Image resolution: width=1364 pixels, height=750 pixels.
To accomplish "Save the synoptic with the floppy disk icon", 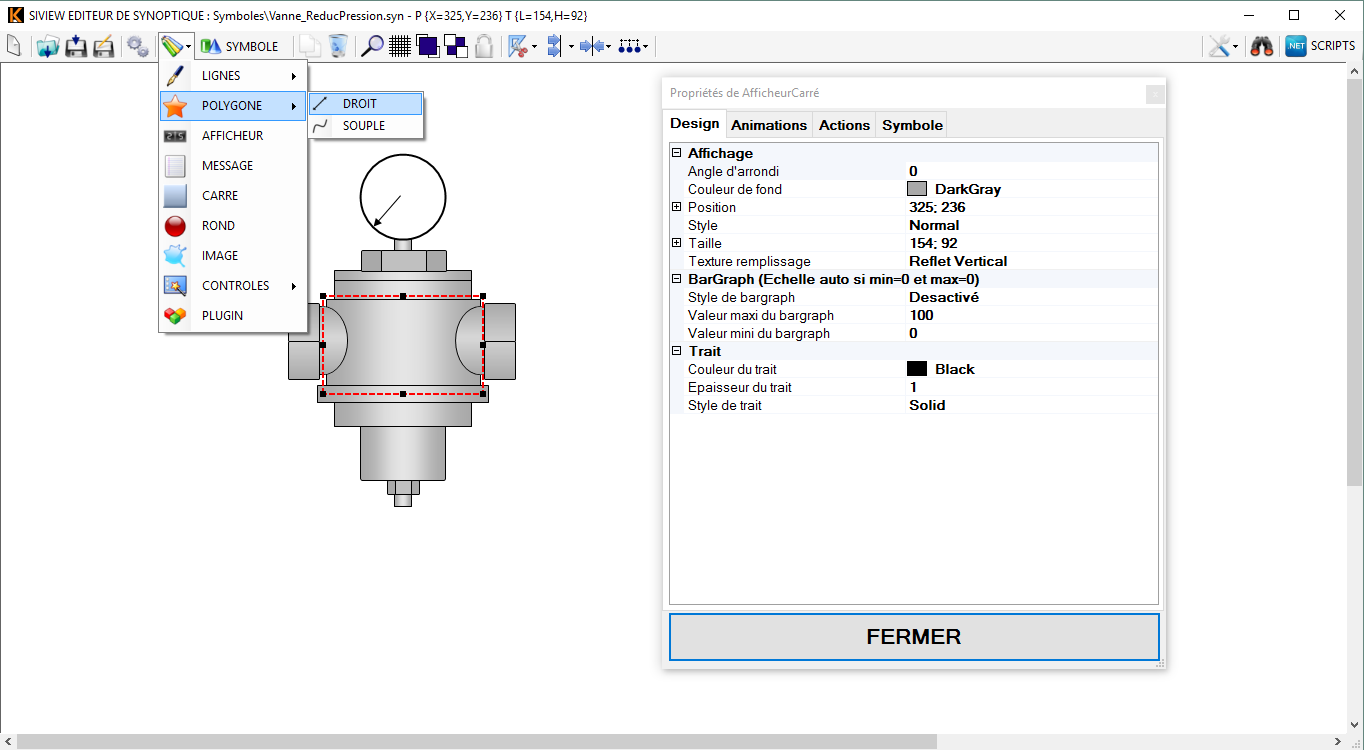I will (75, 46).
